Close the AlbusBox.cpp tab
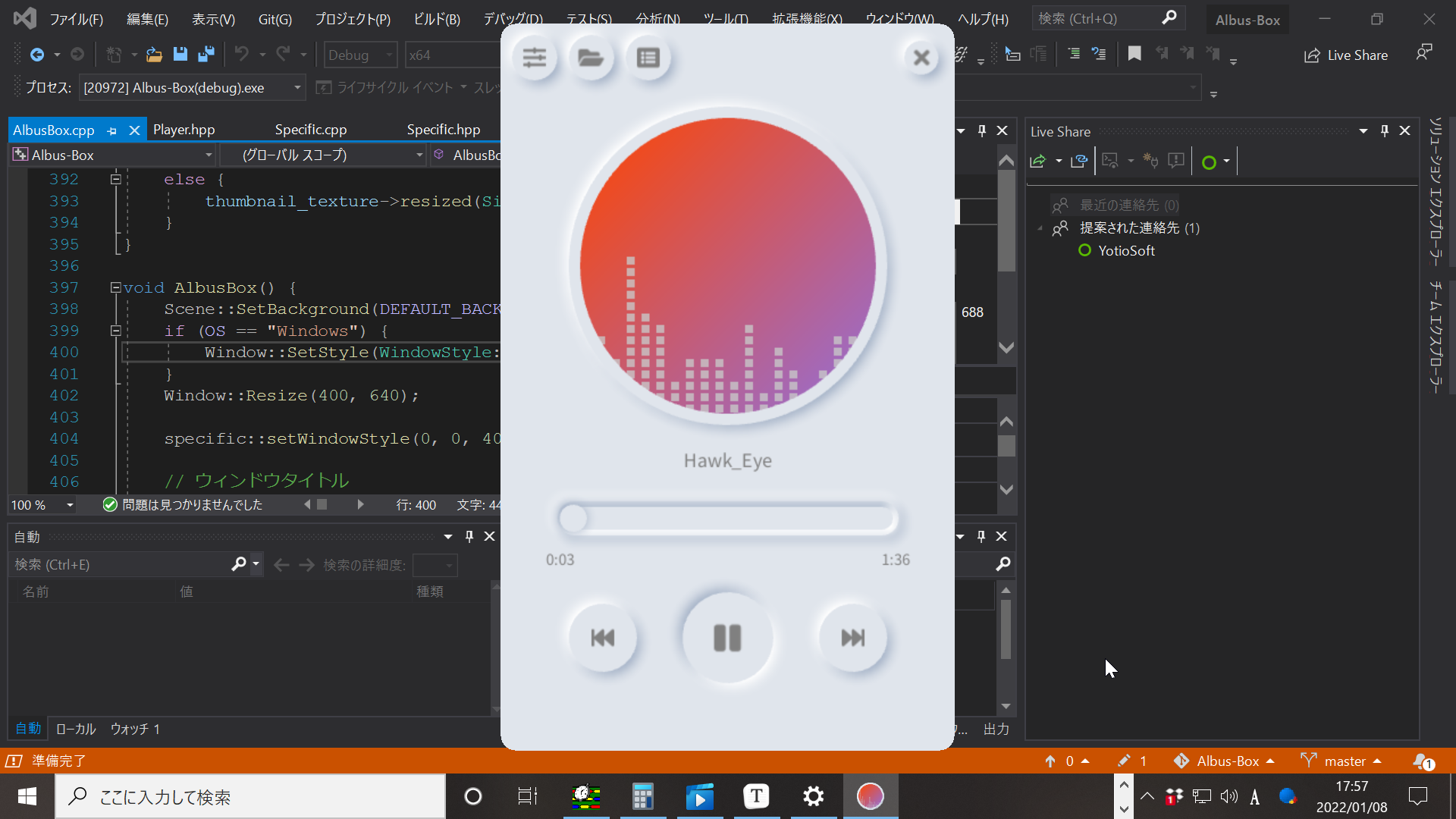This screenshot has width=1456, height=819. tap(134, 130)
